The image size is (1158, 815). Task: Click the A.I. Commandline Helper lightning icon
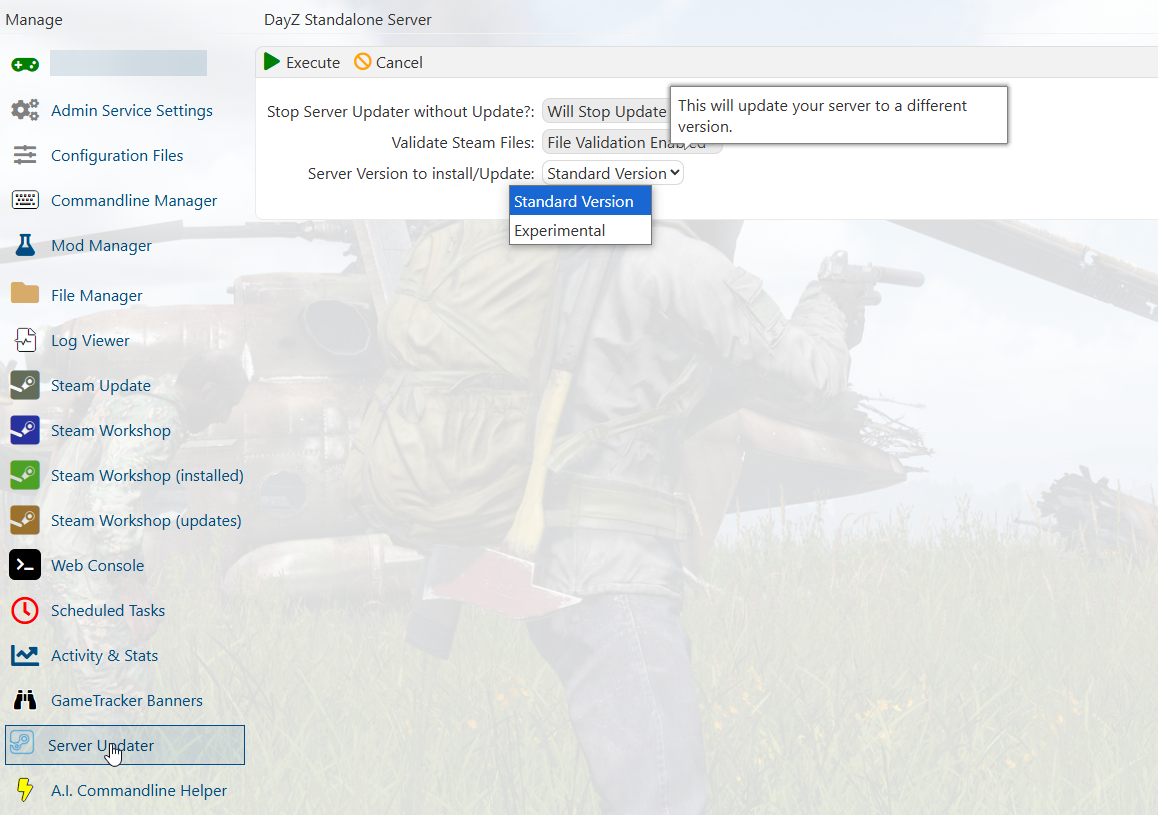pyautogui.click(x=25, y=789)
